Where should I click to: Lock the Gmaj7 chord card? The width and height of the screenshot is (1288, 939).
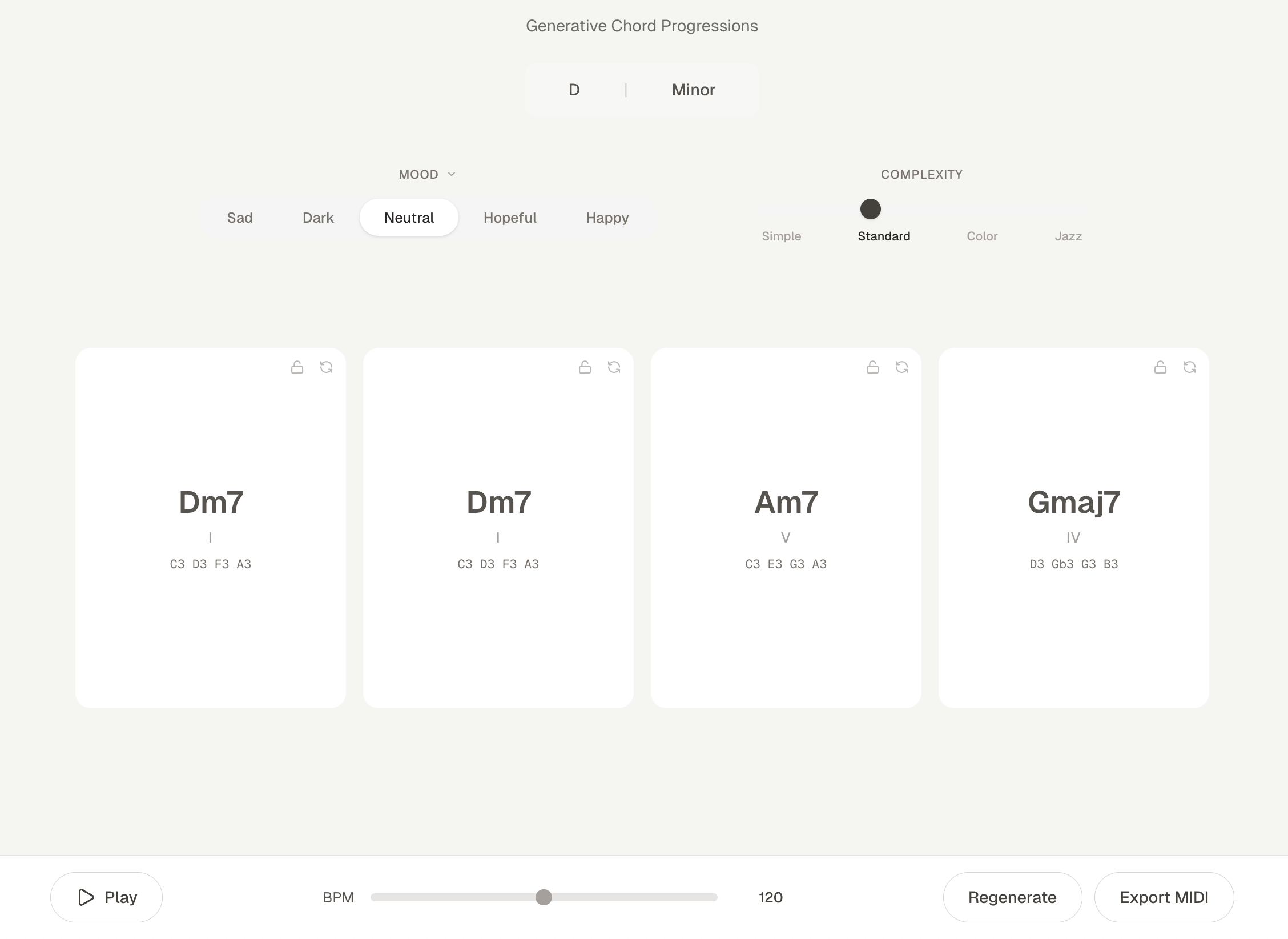[x=1160, y=367]
